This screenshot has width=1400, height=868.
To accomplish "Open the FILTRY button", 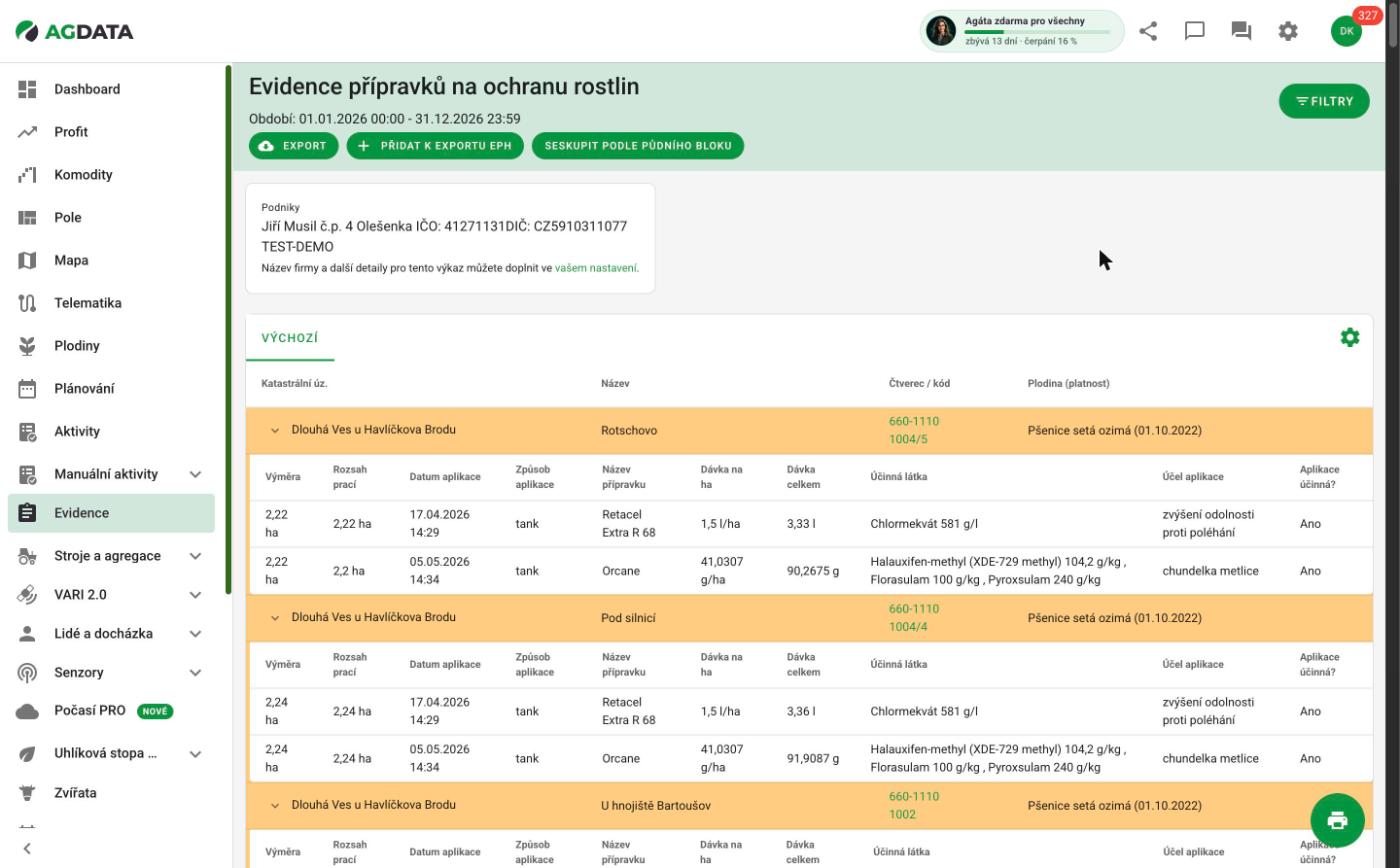I will coord(1324,101).
